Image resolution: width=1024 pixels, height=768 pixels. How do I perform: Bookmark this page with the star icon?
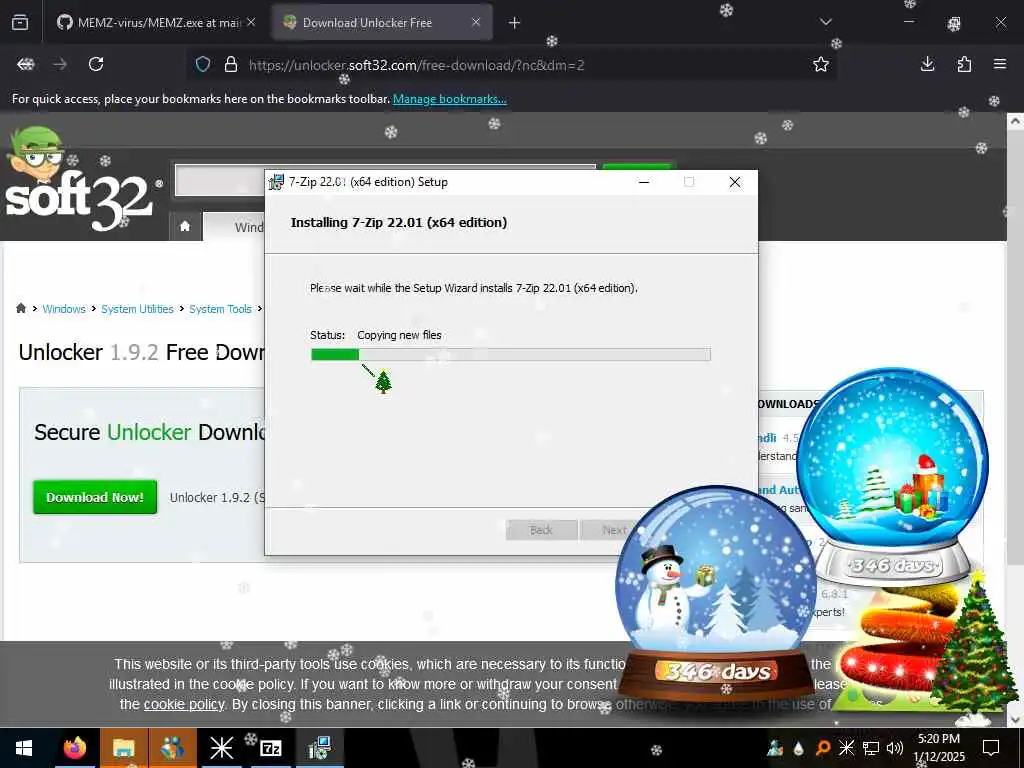point(821,64)
